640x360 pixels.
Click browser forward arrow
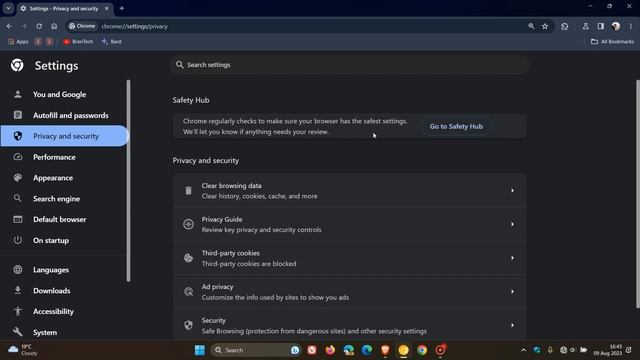pos(24,26)
